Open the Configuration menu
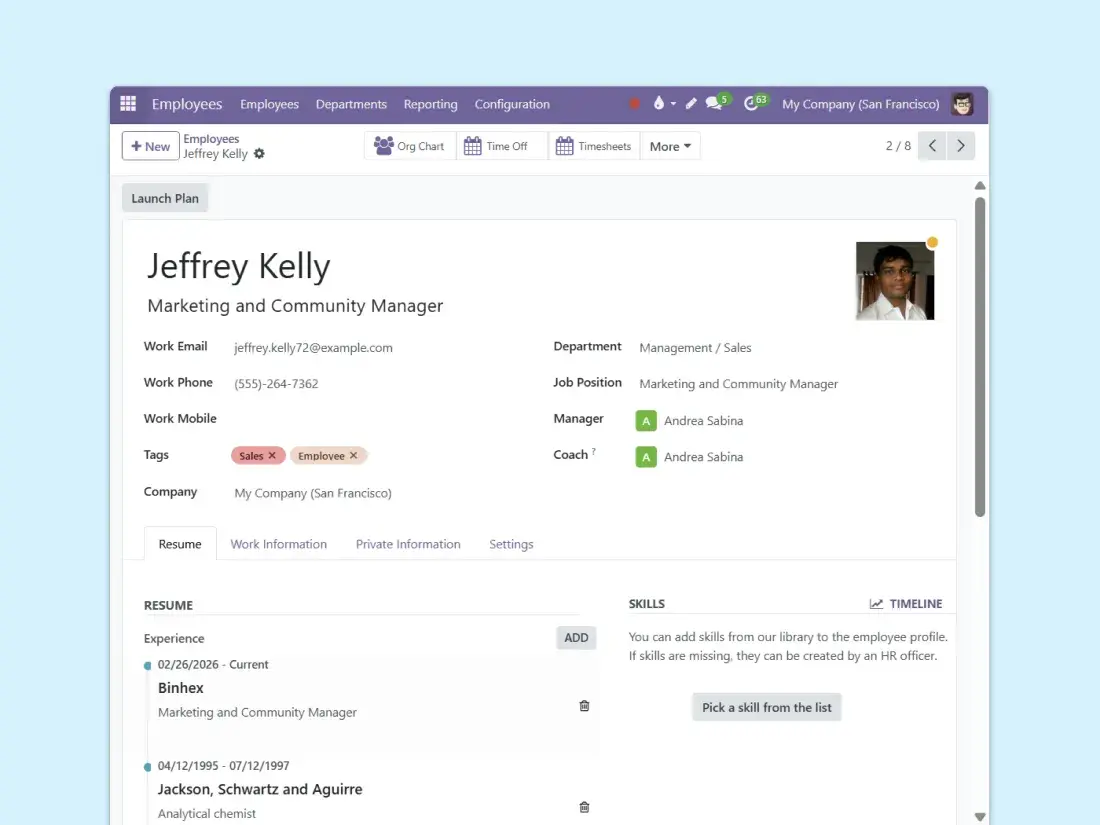1100x825 pixels. (x=512, y=104)
